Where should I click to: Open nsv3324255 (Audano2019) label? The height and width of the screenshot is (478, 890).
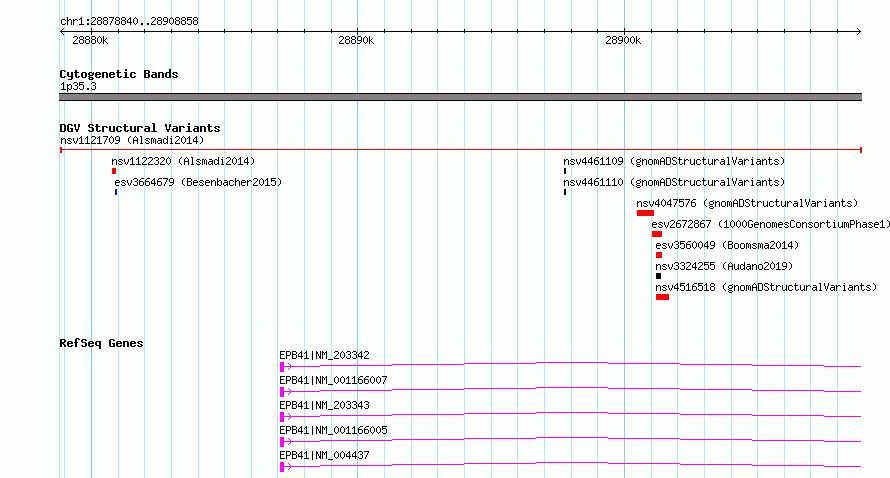(724, 266)
